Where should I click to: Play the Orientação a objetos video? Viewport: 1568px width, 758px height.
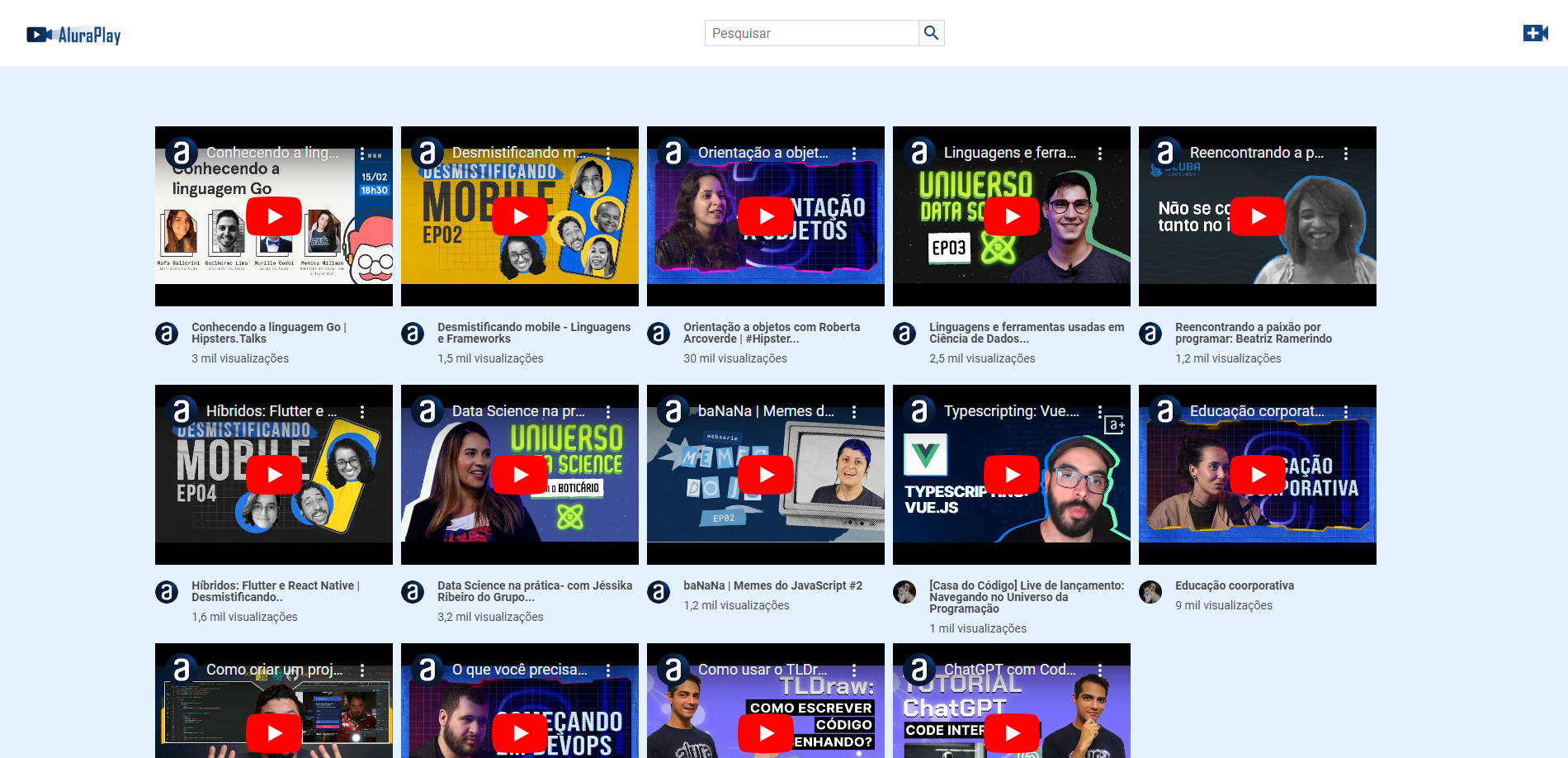pos(766,216)
